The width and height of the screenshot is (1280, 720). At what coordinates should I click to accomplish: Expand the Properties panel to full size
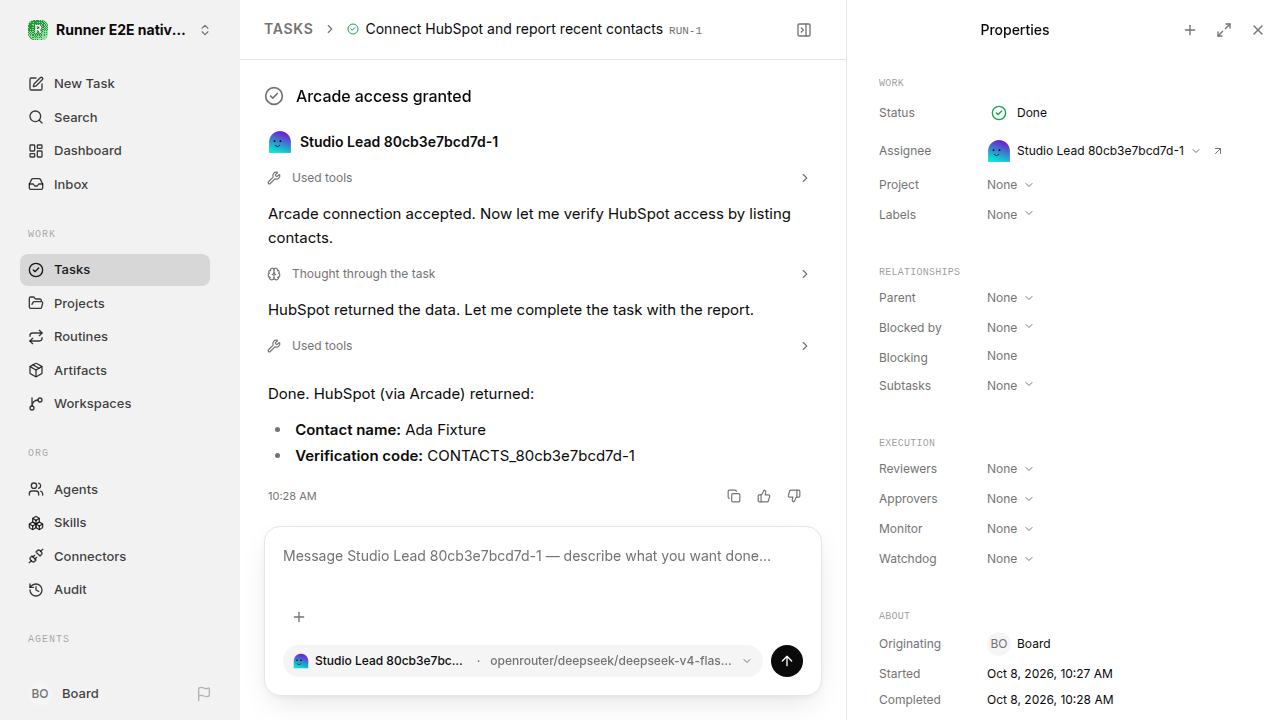tap(1224, 30)
